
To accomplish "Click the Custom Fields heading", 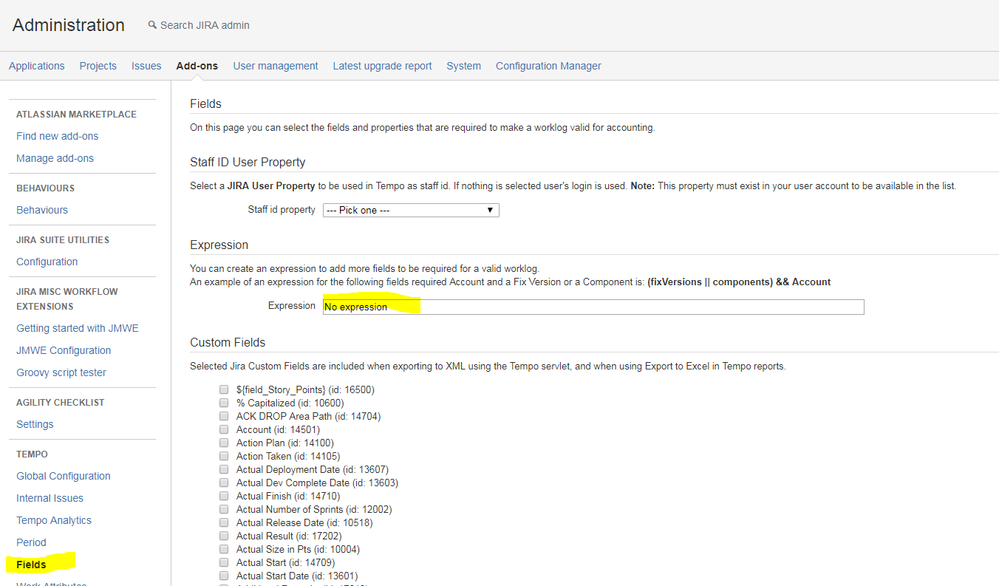I will click(227, 343).
